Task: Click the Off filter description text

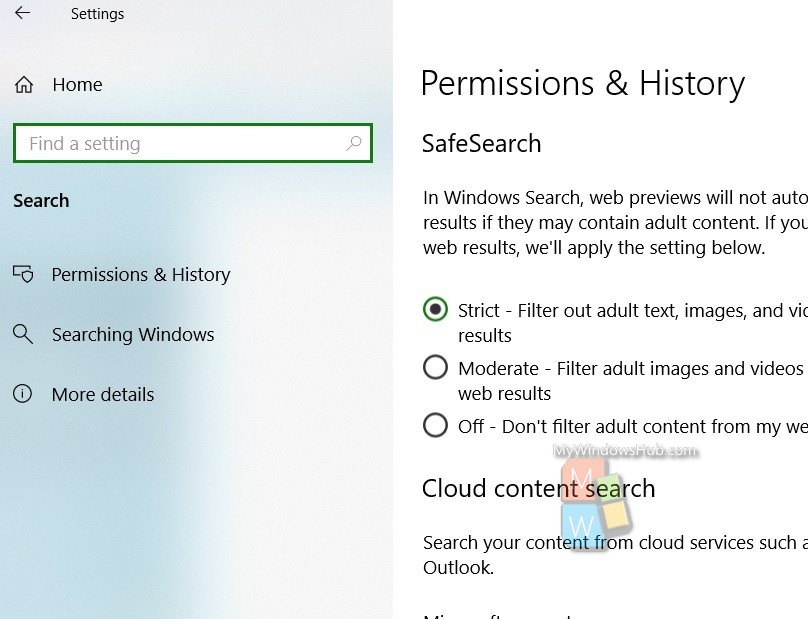Action: click(633, 427)
